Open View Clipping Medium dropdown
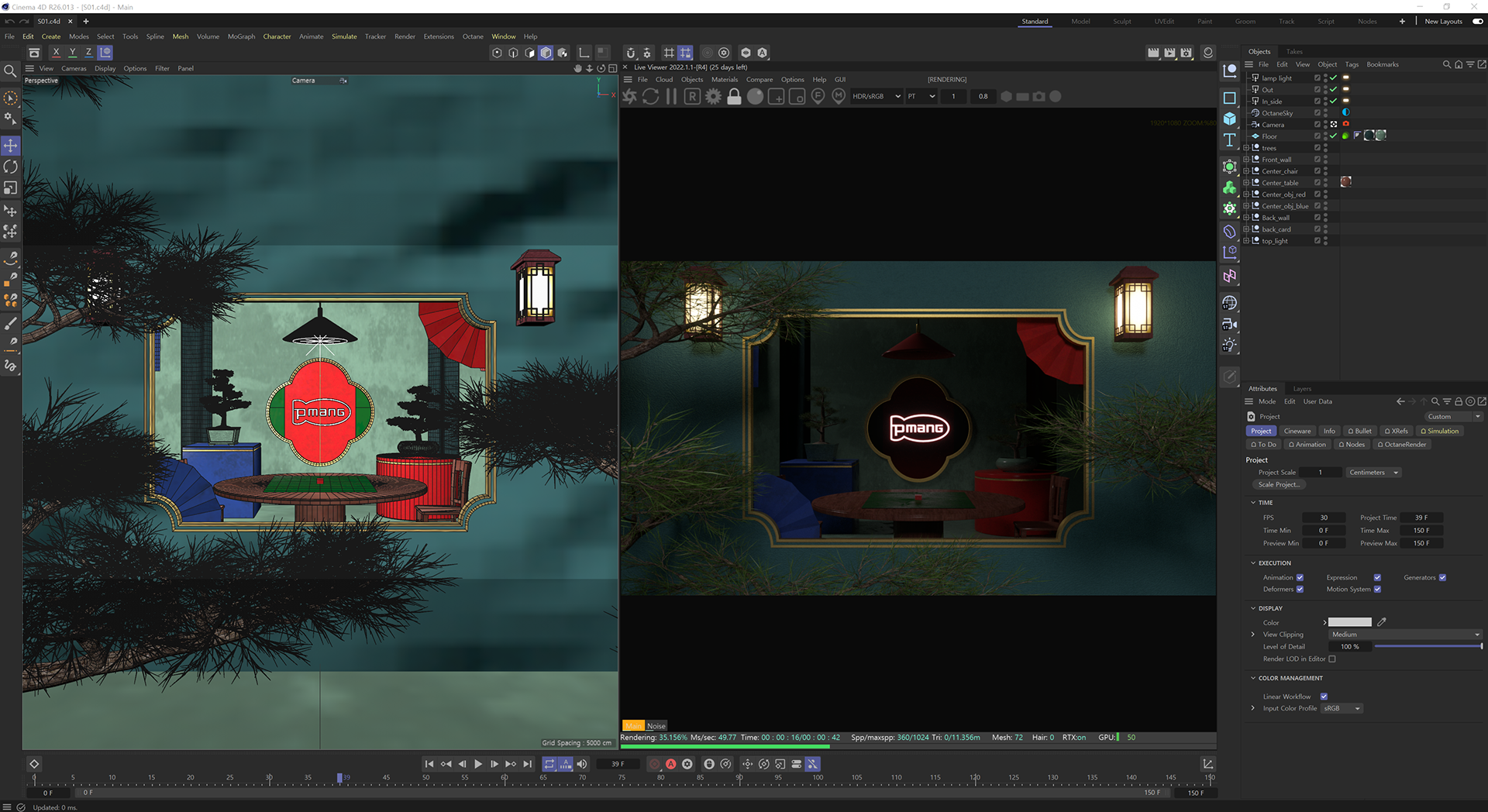1488x812 pixels. (x=1405, y=635)
